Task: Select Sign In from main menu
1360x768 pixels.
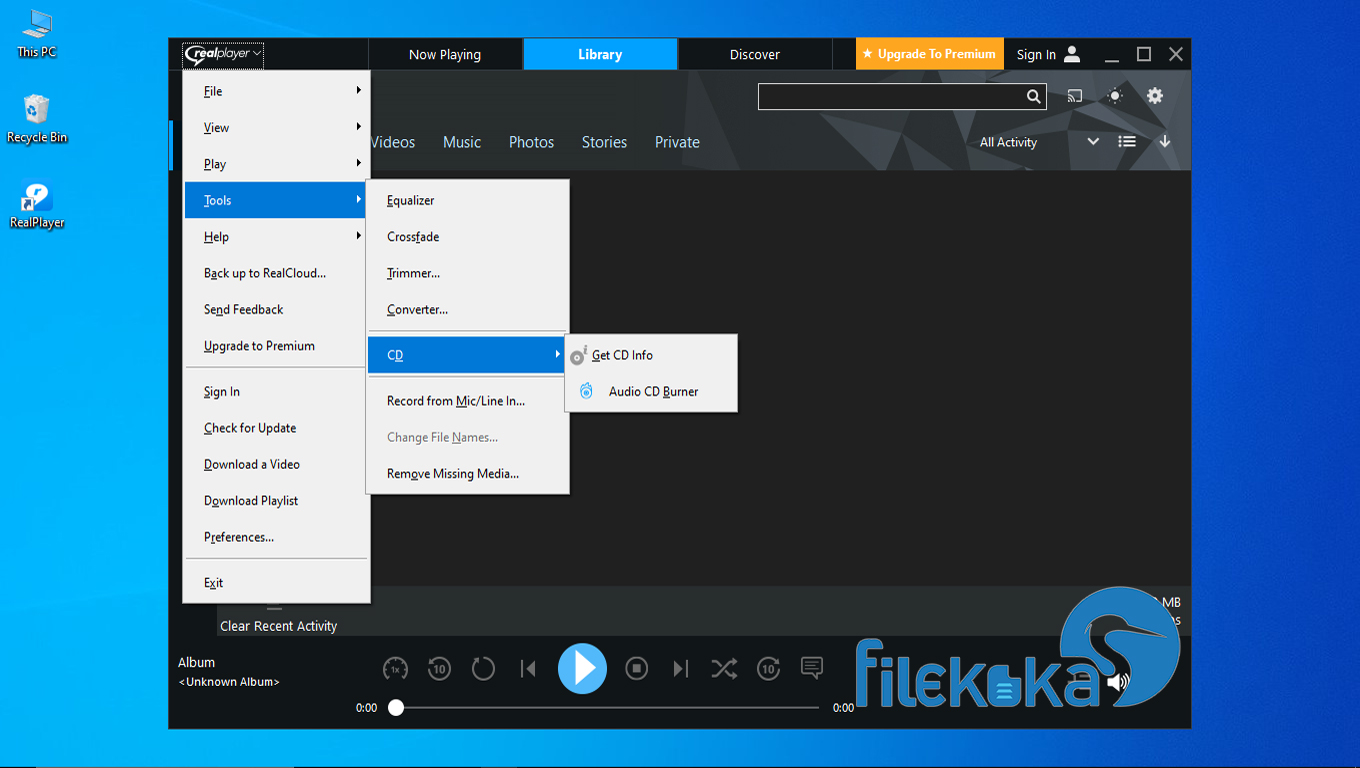Action: 276,392
